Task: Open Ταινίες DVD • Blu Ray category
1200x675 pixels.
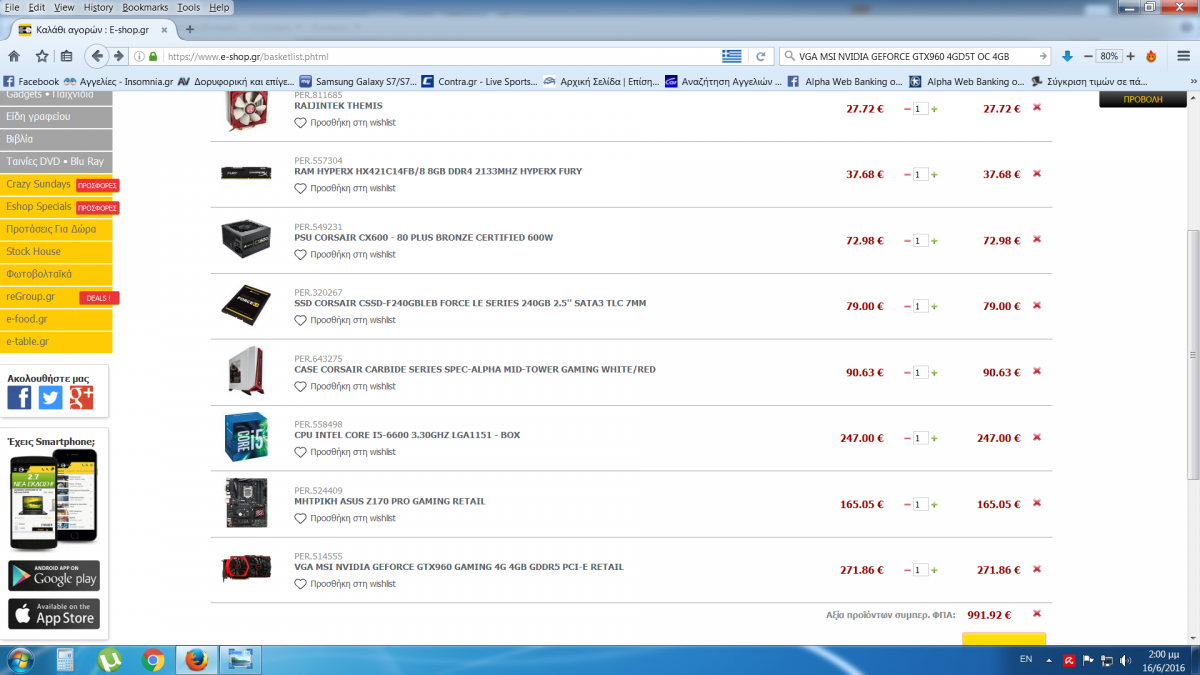Action: pos(56,161)
